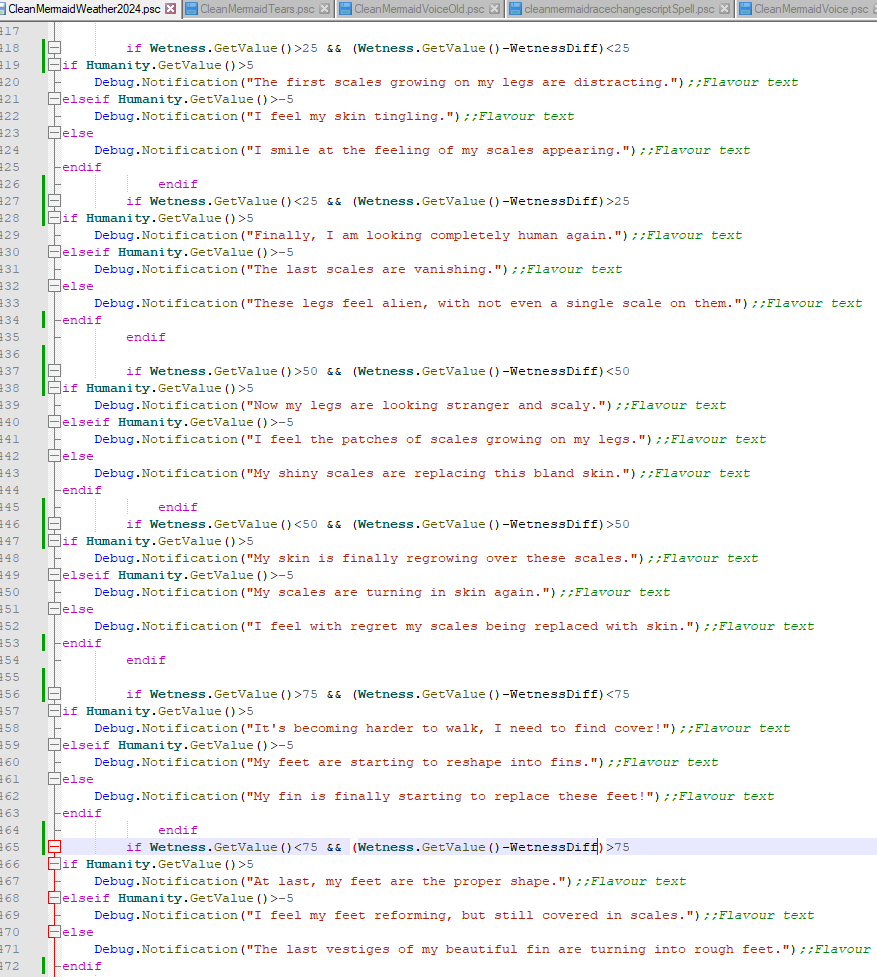Close the CleanMermaidWeather2024.psc tab

171,9
